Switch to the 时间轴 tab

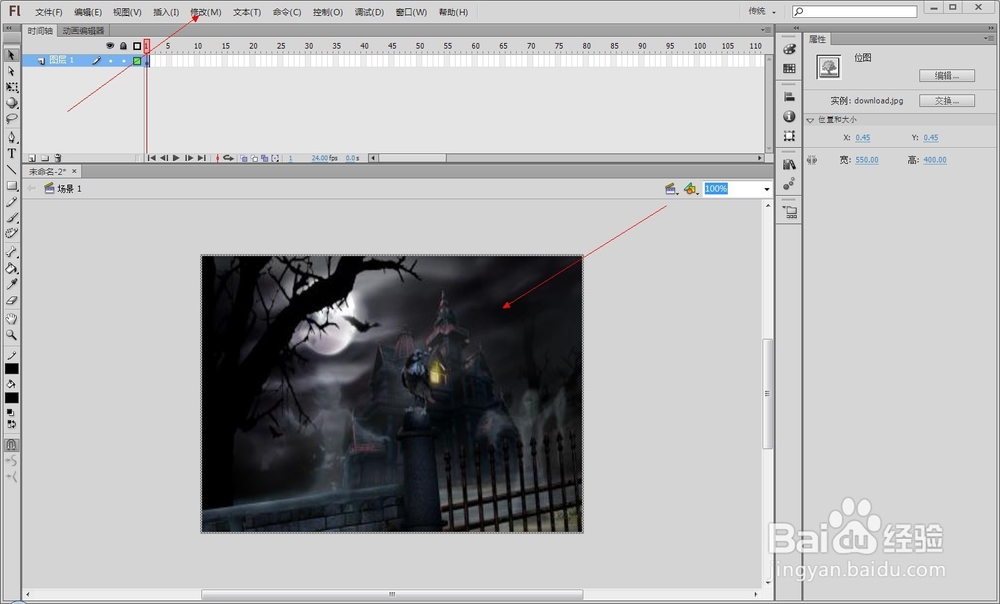40,31
